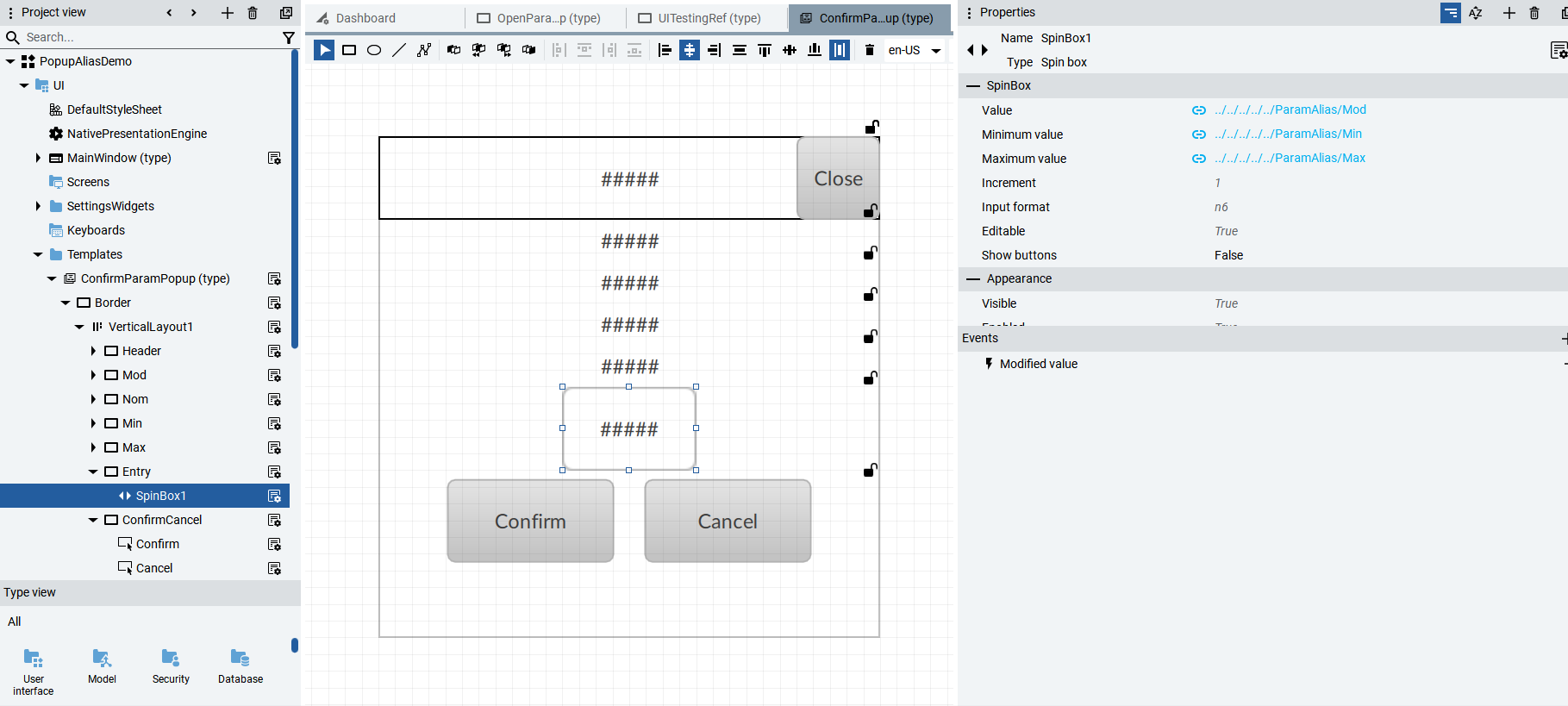
Task: Click the link icon for Maximum value
Action: (x=1199, y=159)
